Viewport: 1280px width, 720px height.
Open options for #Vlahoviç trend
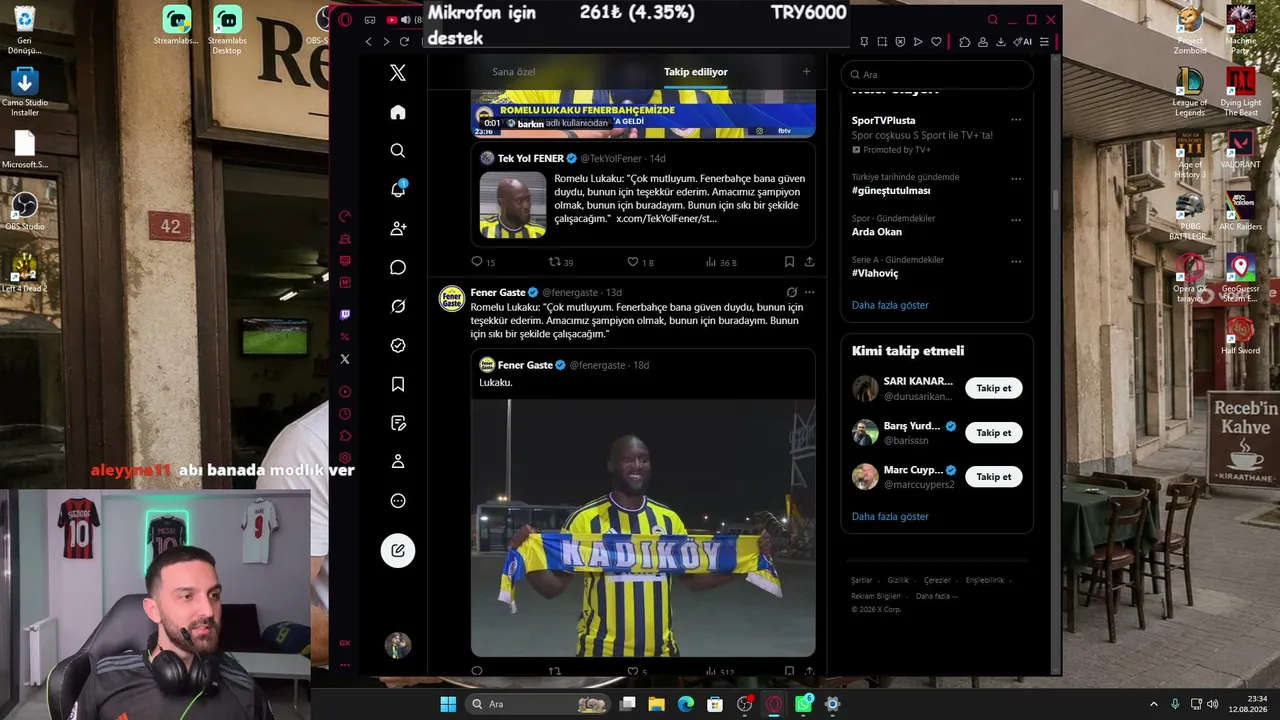(x=1016, y=262)
